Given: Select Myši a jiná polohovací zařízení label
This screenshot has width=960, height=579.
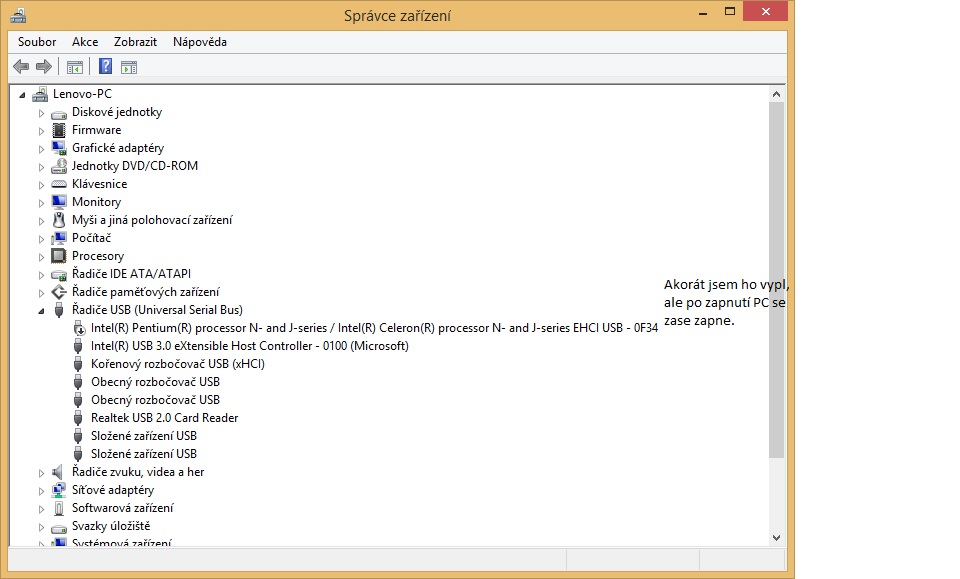Looking at the screenshot, I should [152, 220].
